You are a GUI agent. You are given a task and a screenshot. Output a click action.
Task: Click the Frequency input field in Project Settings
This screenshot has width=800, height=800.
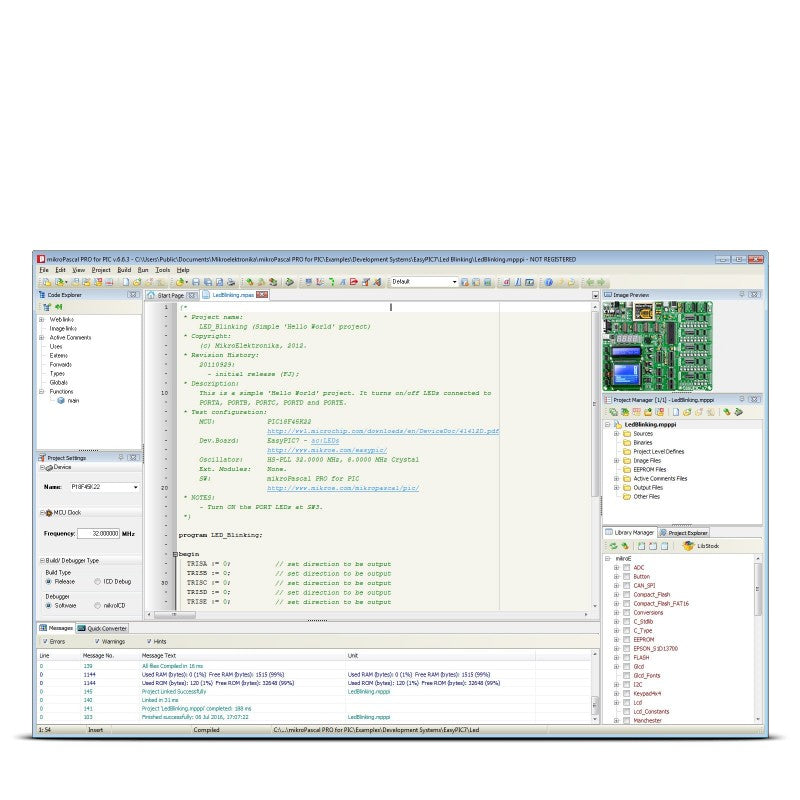click(x=98, y=533)
